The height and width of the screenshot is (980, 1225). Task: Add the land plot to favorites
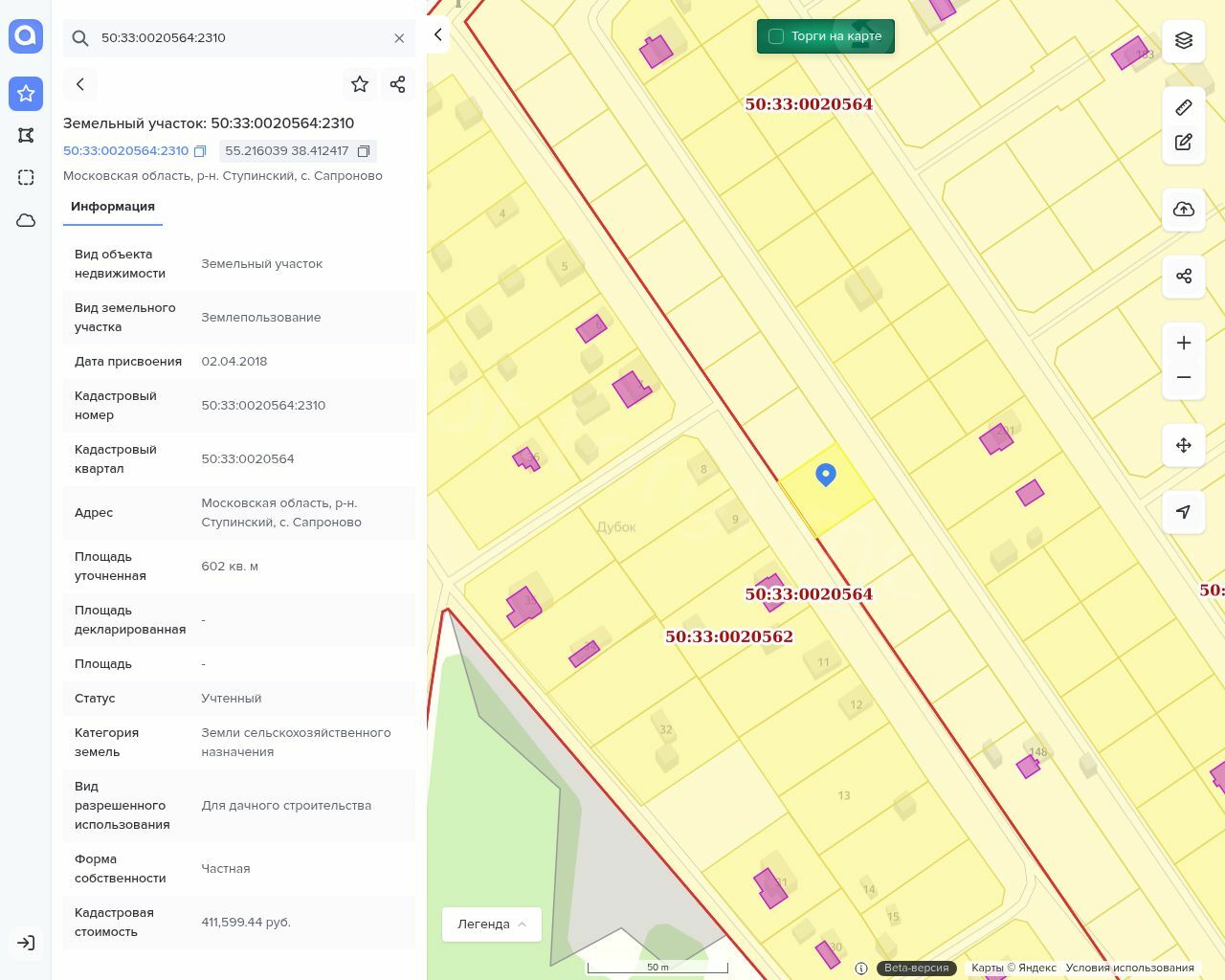360,84
